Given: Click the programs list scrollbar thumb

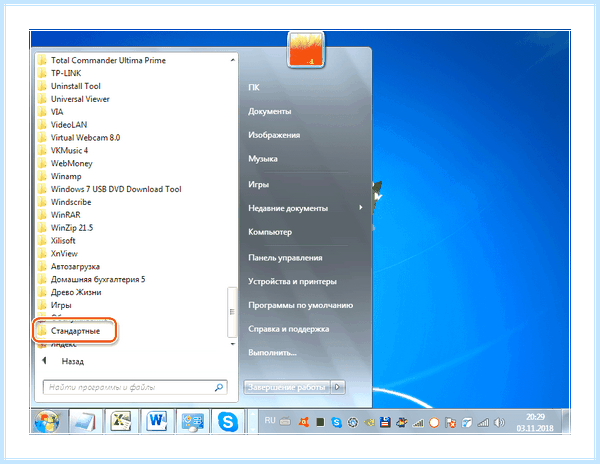Looking at the screenshot, I should (x=232, y=312).
